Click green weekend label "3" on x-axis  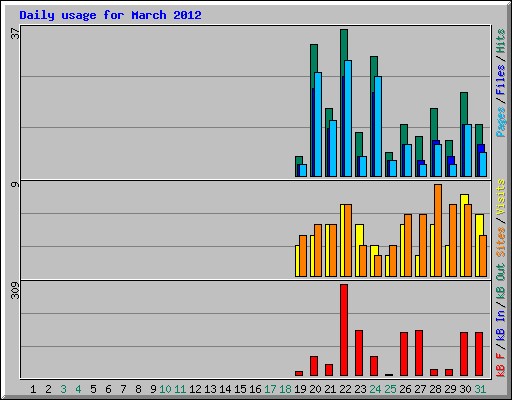(63, 389)
